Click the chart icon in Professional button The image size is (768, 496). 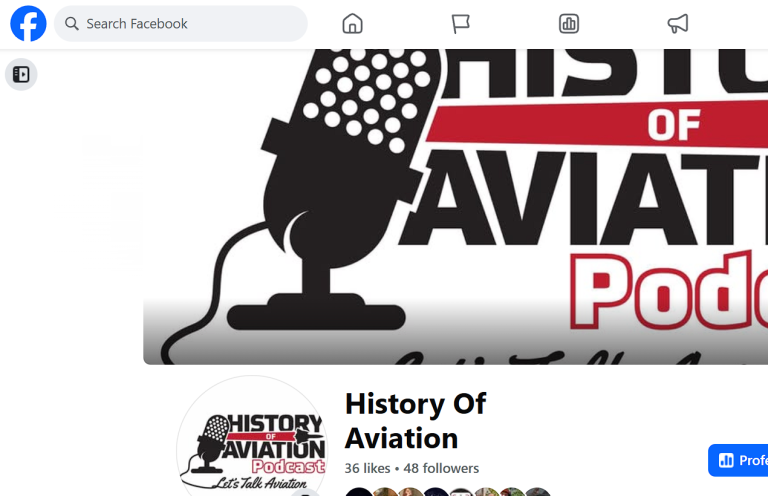click(726, 460)
